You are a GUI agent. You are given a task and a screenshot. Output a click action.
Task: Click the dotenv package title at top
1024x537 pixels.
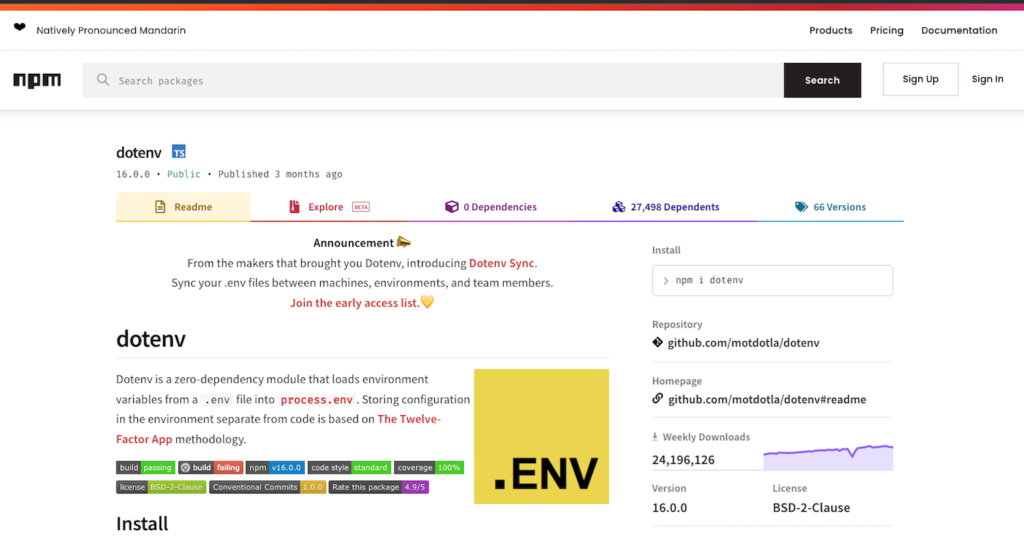tap(138, 152)
